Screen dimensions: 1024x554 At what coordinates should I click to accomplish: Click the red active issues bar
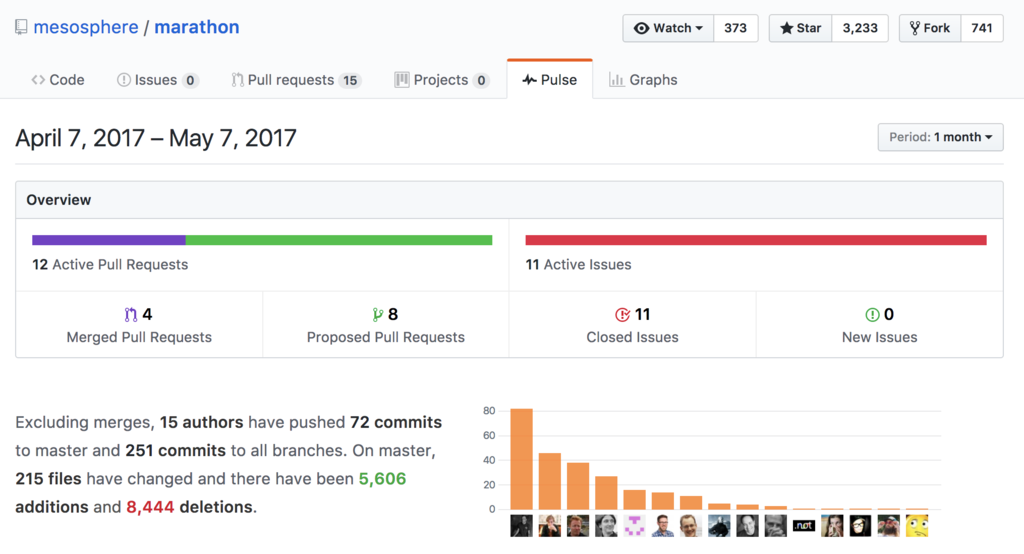point(756,240)
